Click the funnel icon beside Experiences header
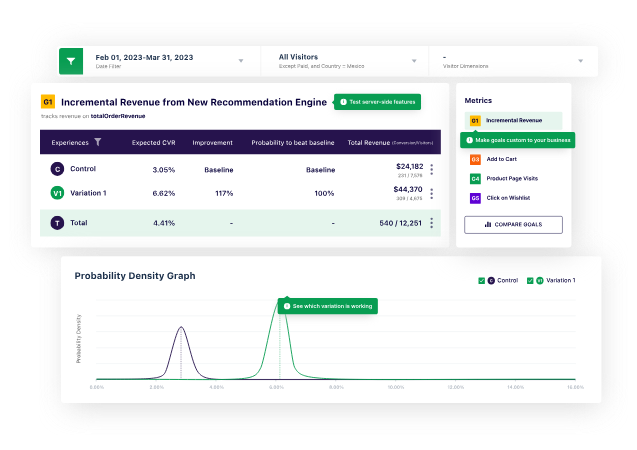 pos(98,142)
